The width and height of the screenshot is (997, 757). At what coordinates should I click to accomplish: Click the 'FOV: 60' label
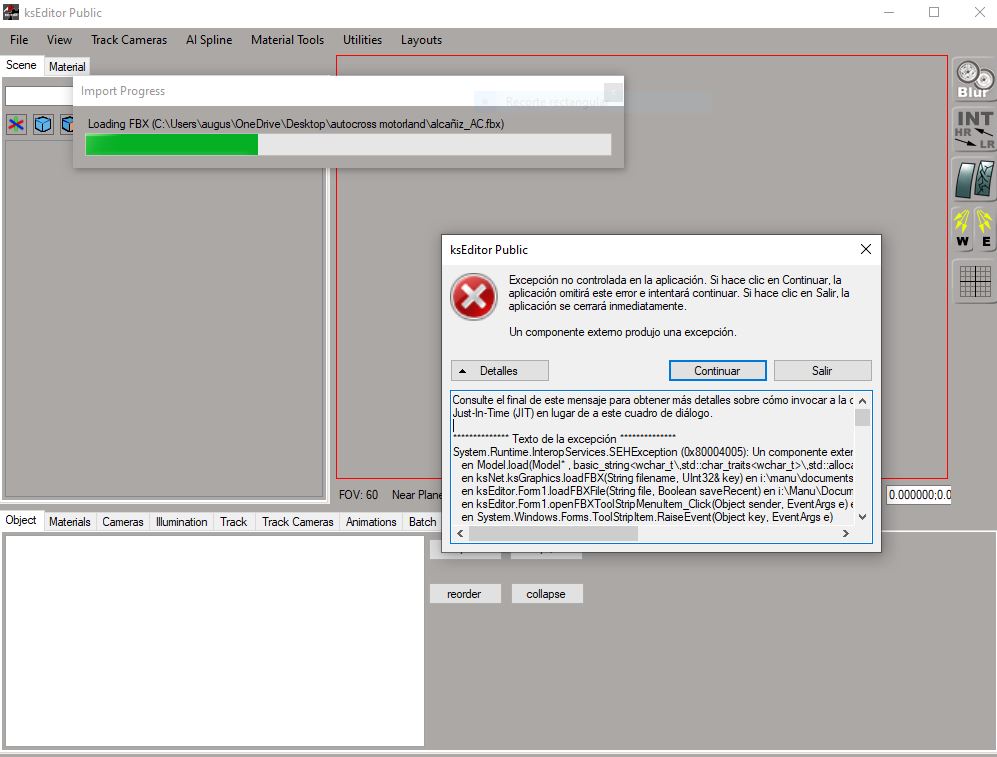click(x=359, y=494)
